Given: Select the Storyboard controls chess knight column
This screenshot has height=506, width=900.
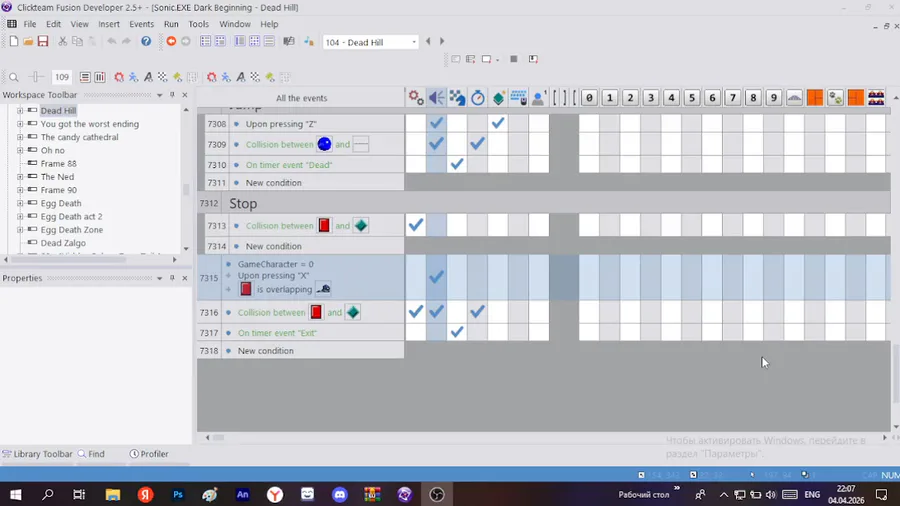Looking at the screenshot, I should coord(457,98).
